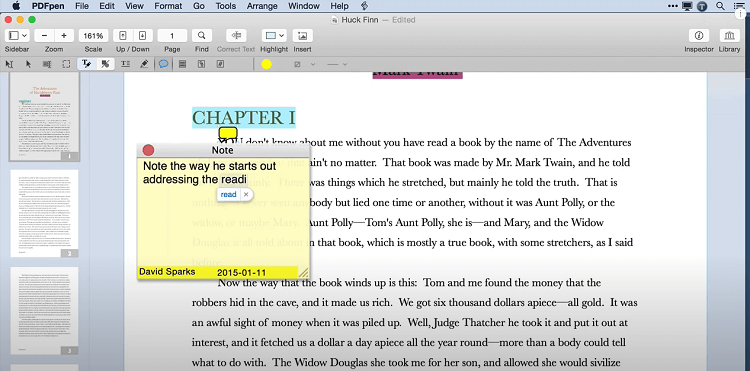Select the text box tool
This screenshot has height=371, width=750.
tap(125, 64)
